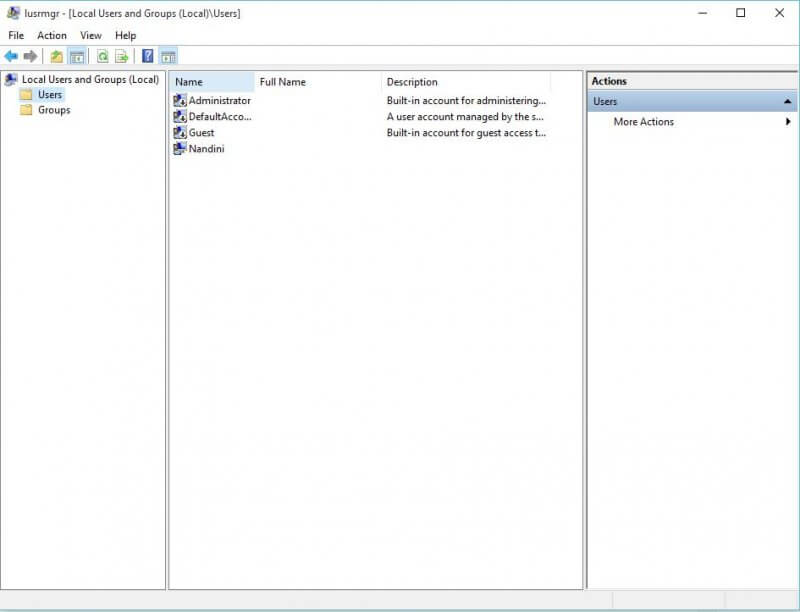Click More Actions in the Actions pane

pos(644,122)
